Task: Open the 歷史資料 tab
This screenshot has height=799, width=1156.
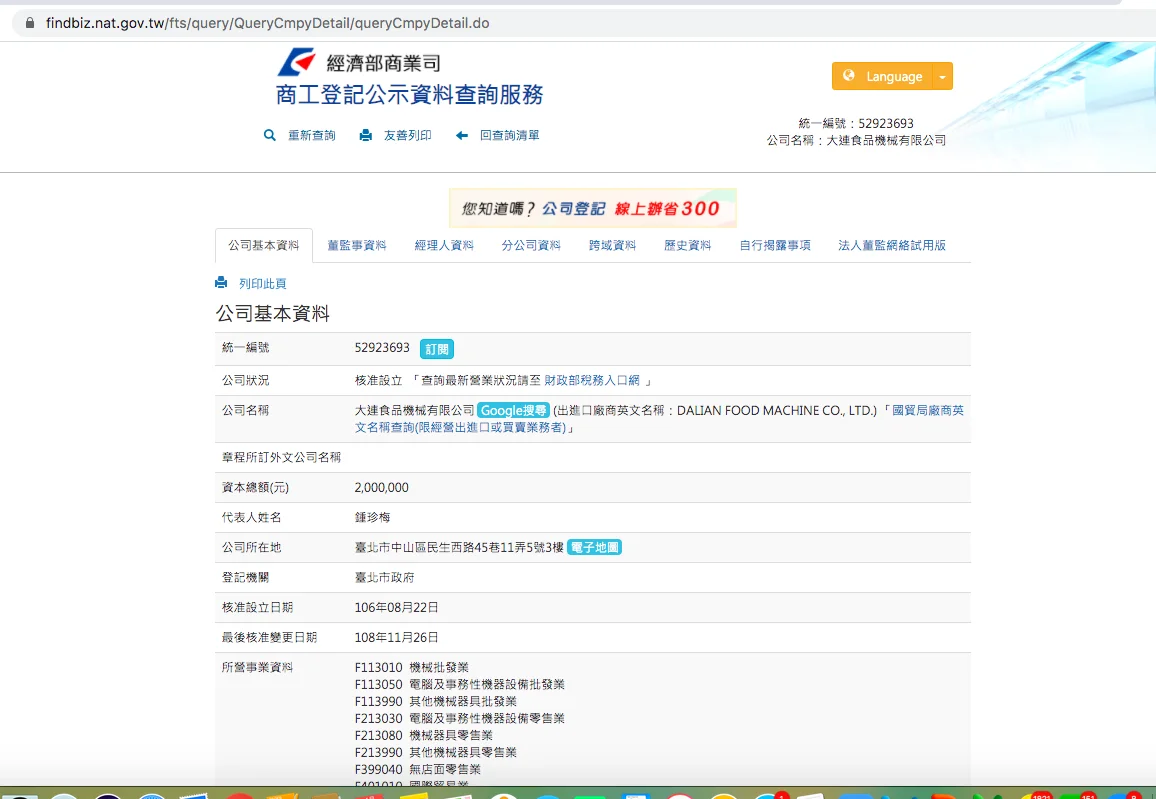Action: [x=687, y=245]
